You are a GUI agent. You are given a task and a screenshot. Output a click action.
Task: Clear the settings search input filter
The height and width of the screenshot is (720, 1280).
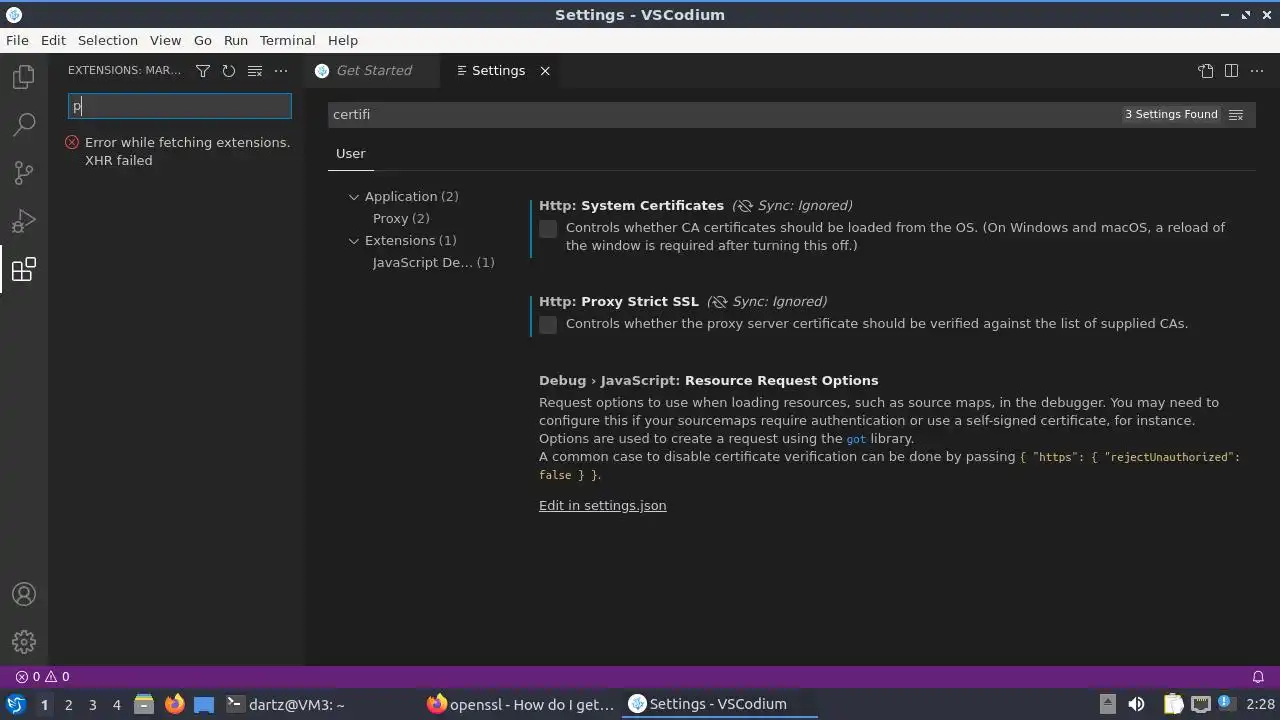(x=1236, y=115)
